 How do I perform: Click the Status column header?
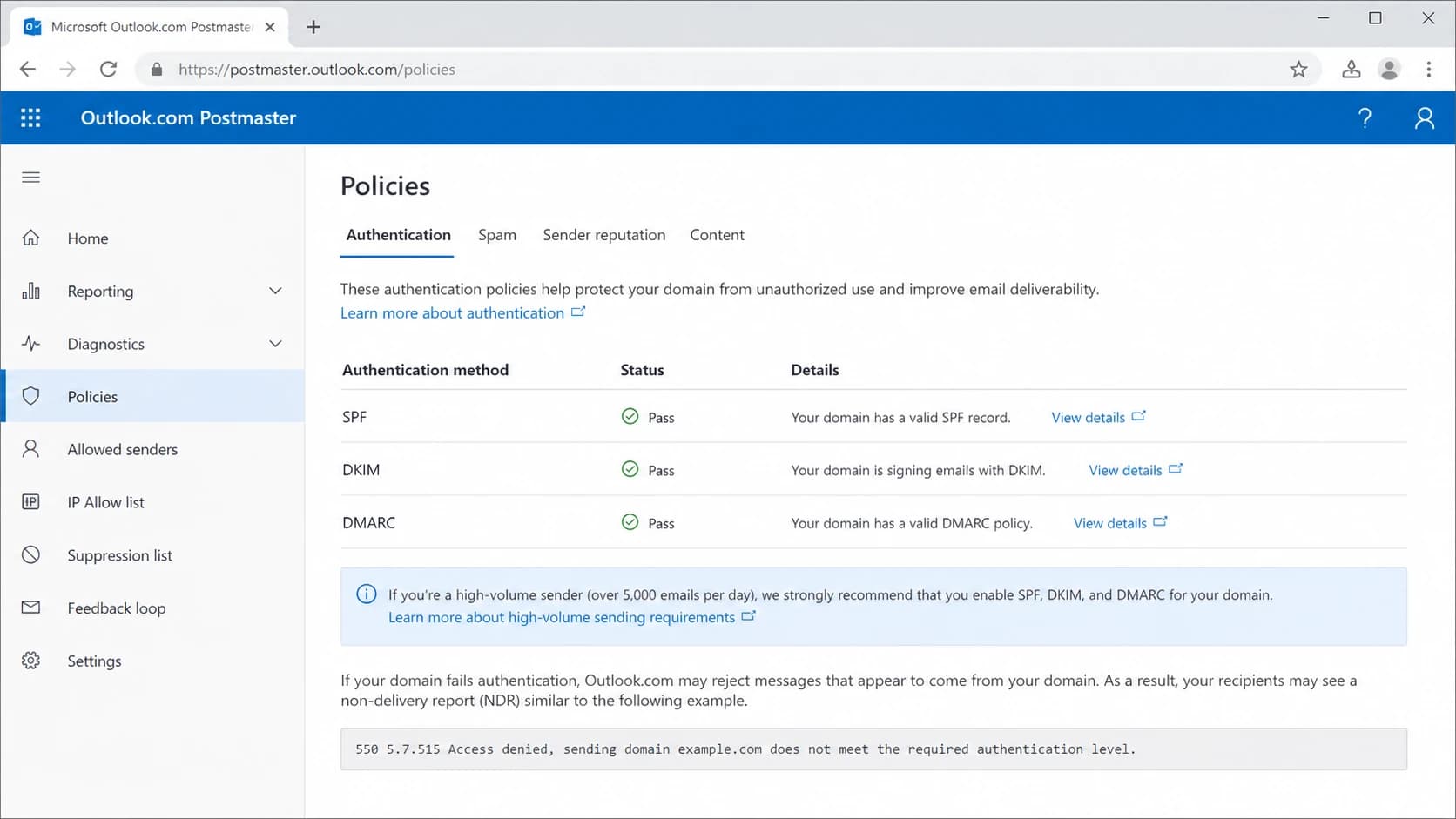[642, 370]
